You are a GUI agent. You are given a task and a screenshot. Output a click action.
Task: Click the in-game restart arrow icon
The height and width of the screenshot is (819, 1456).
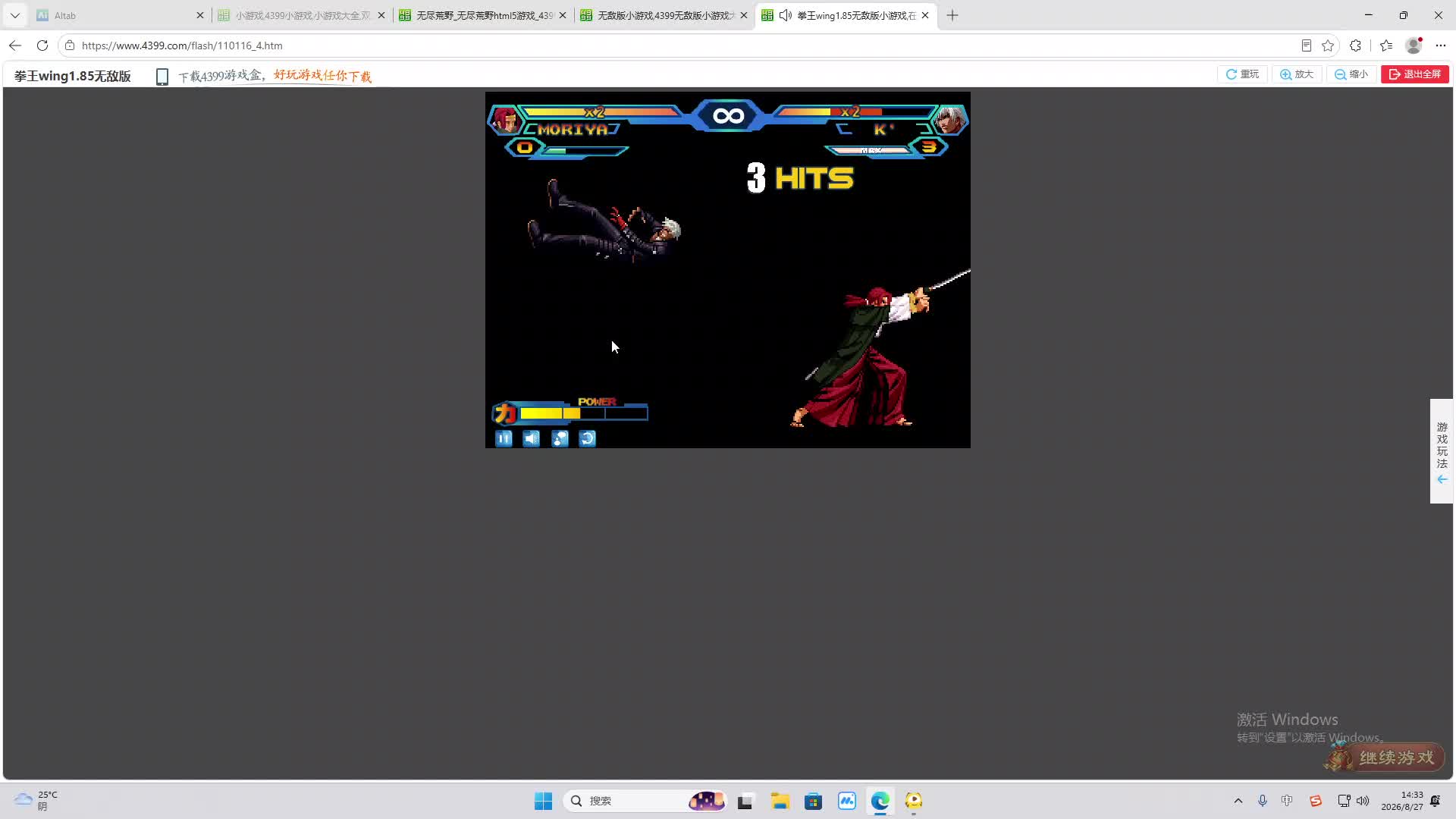tap(588, 438)
